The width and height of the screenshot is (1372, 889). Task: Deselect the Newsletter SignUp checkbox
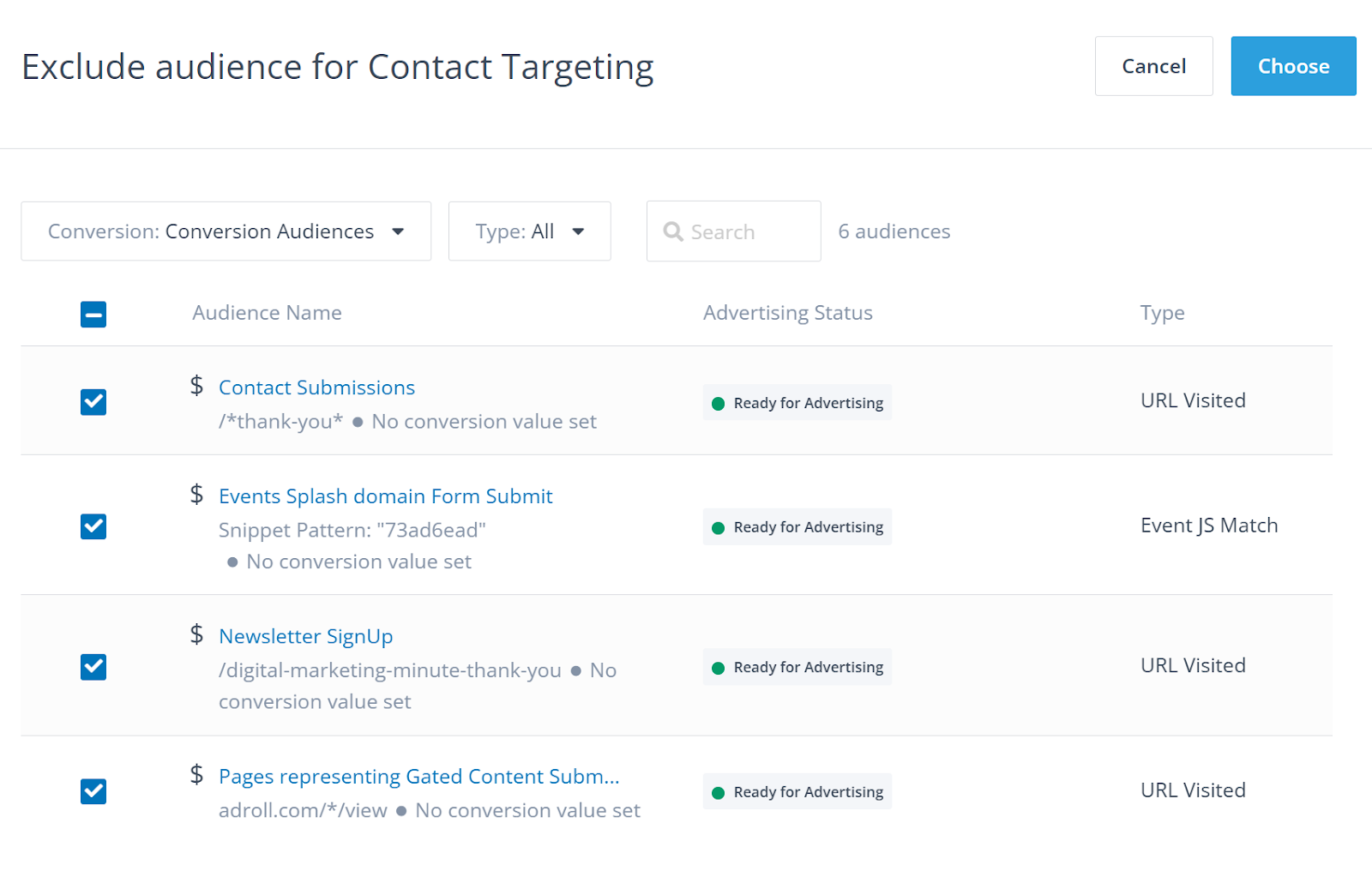(93, 667)
